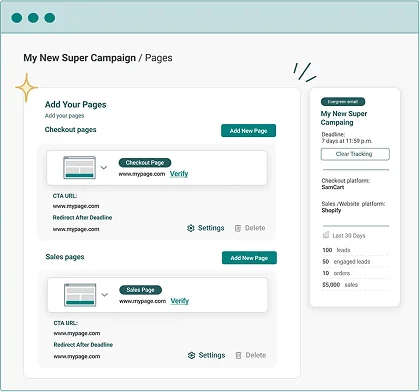This screenshot has width=420, height=392.
Task: Click the first window control dot
Action: pos(17,18)
